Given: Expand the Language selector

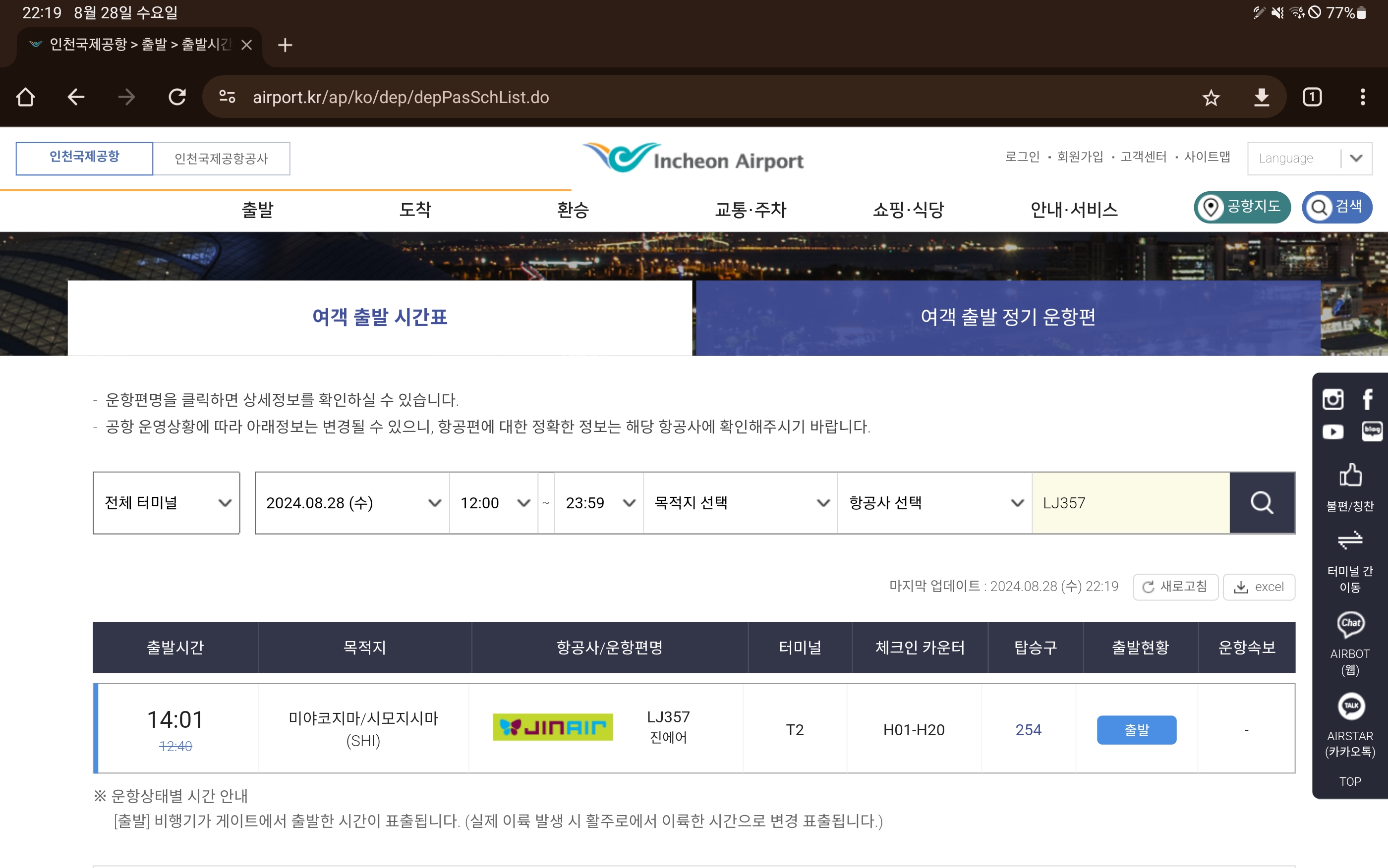Looking at the screenshot, I should pos(1309,159).
